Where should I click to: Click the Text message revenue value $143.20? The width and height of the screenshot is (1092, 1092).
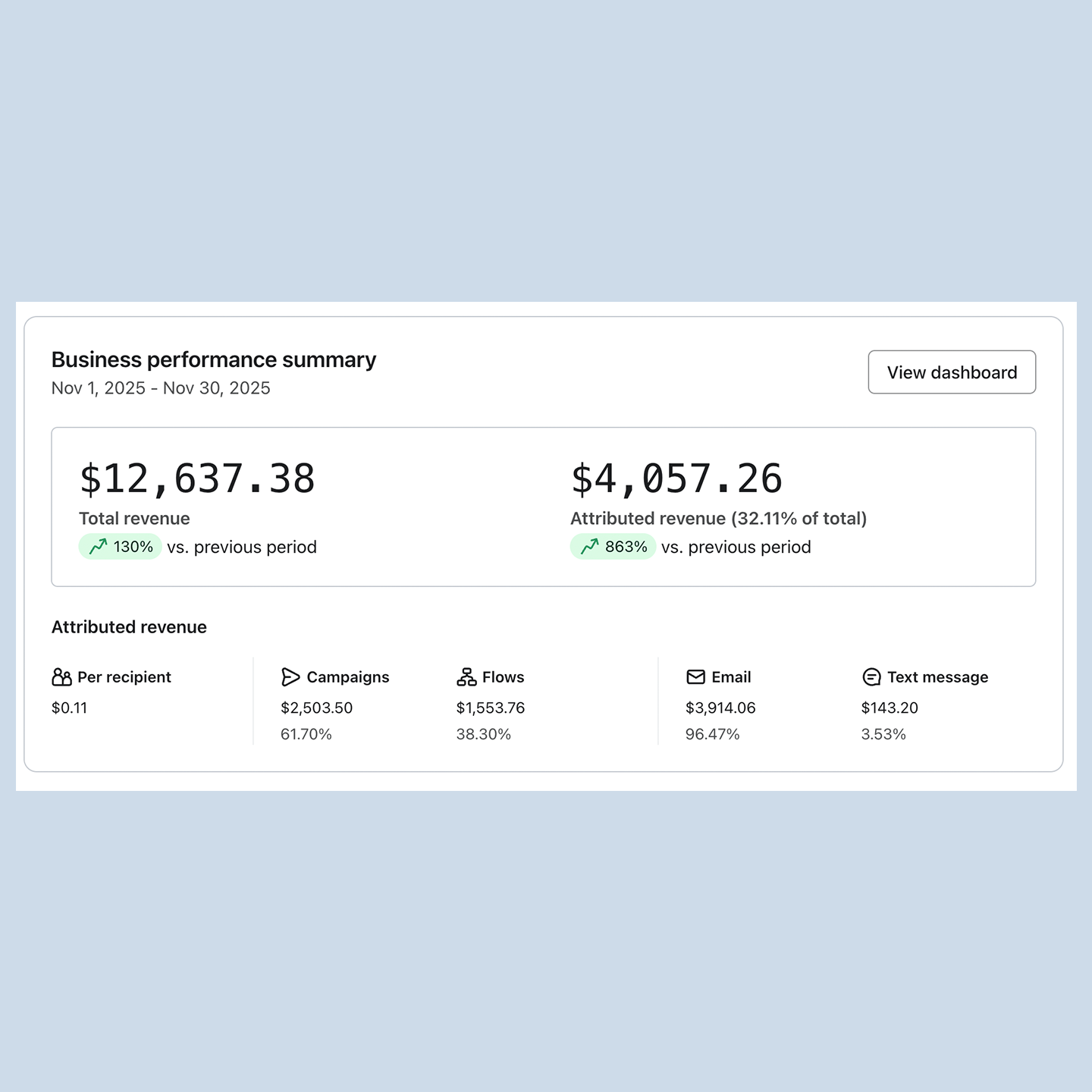click(x=890, y=708)
